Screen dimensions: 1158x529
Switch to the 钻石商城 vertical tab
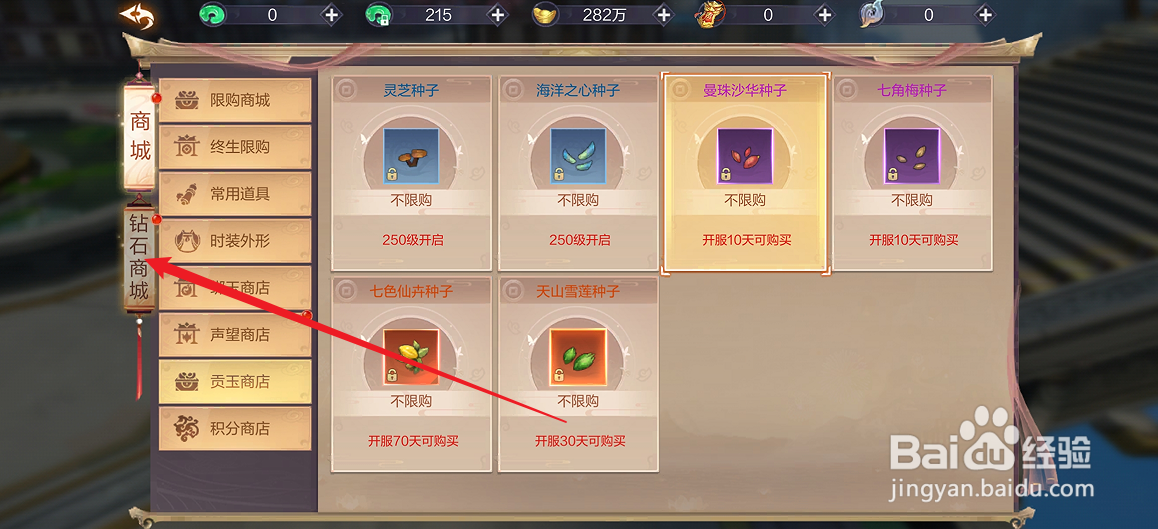click(x=139, y=260)
